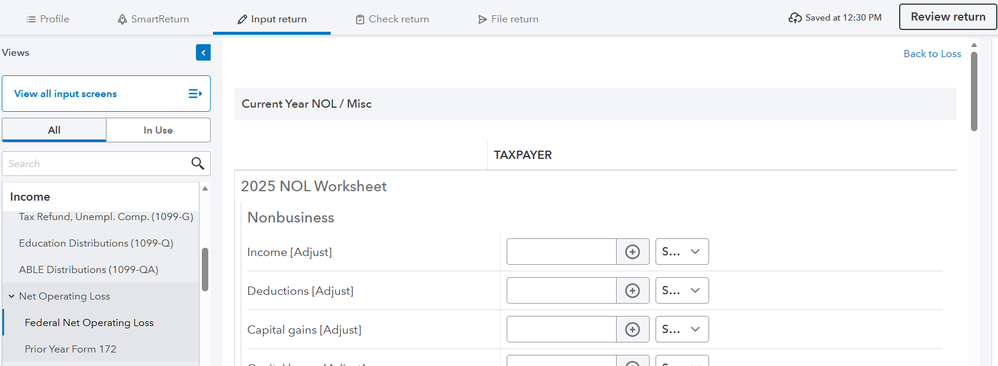The image size is (998, 366).
Task: Click the sidebar scroll up arrow
Action: (205, 188)
